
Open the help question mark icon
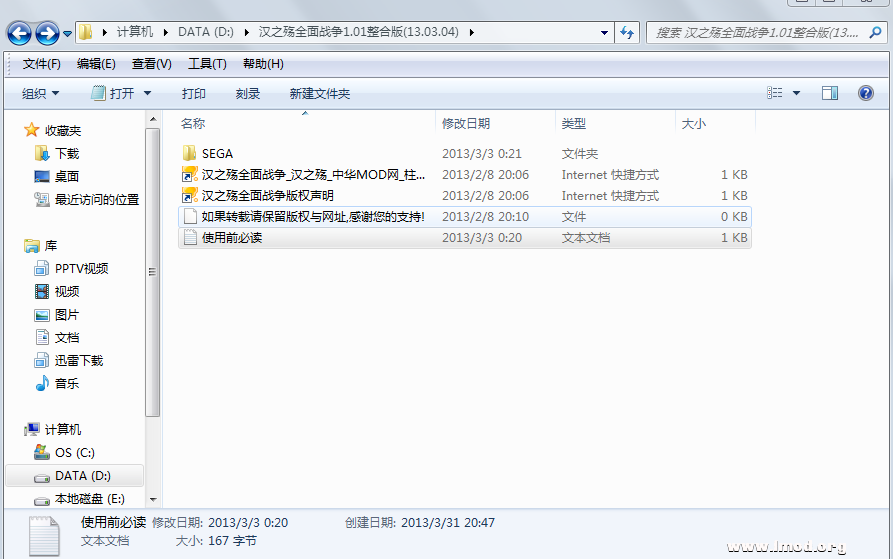click(x=866, y=93)
